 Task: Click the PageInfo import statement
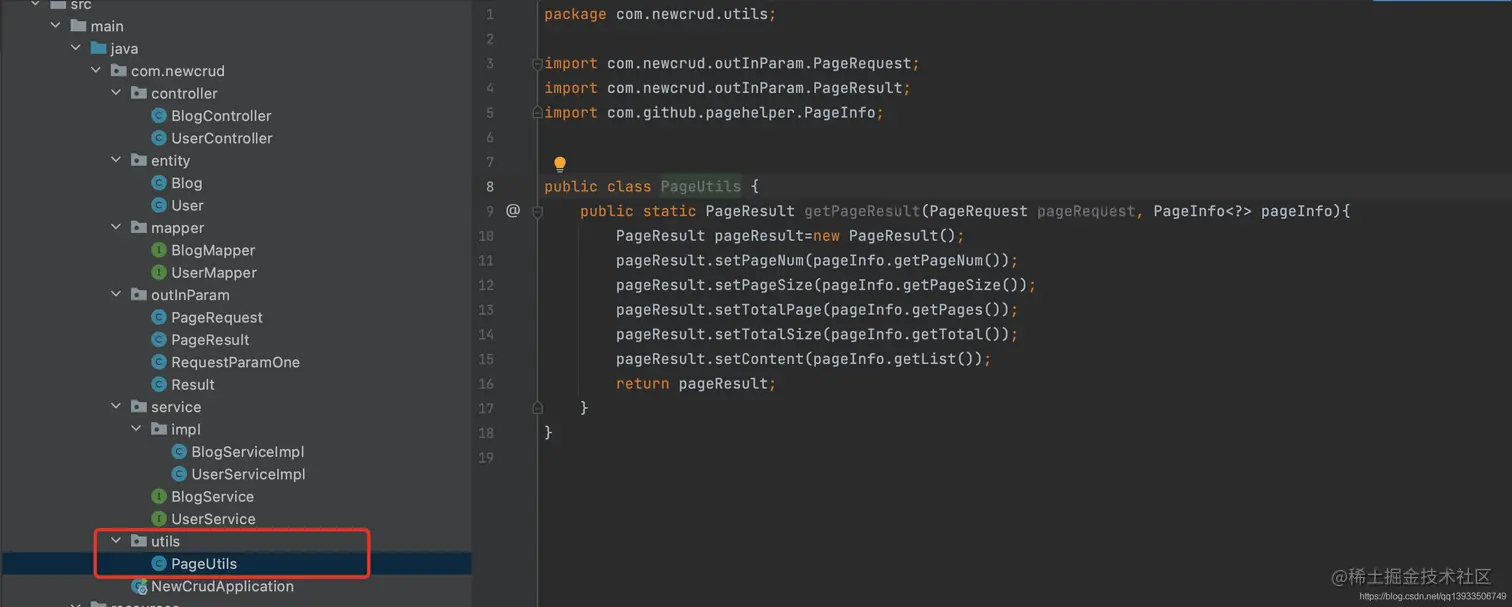[713, 113]
